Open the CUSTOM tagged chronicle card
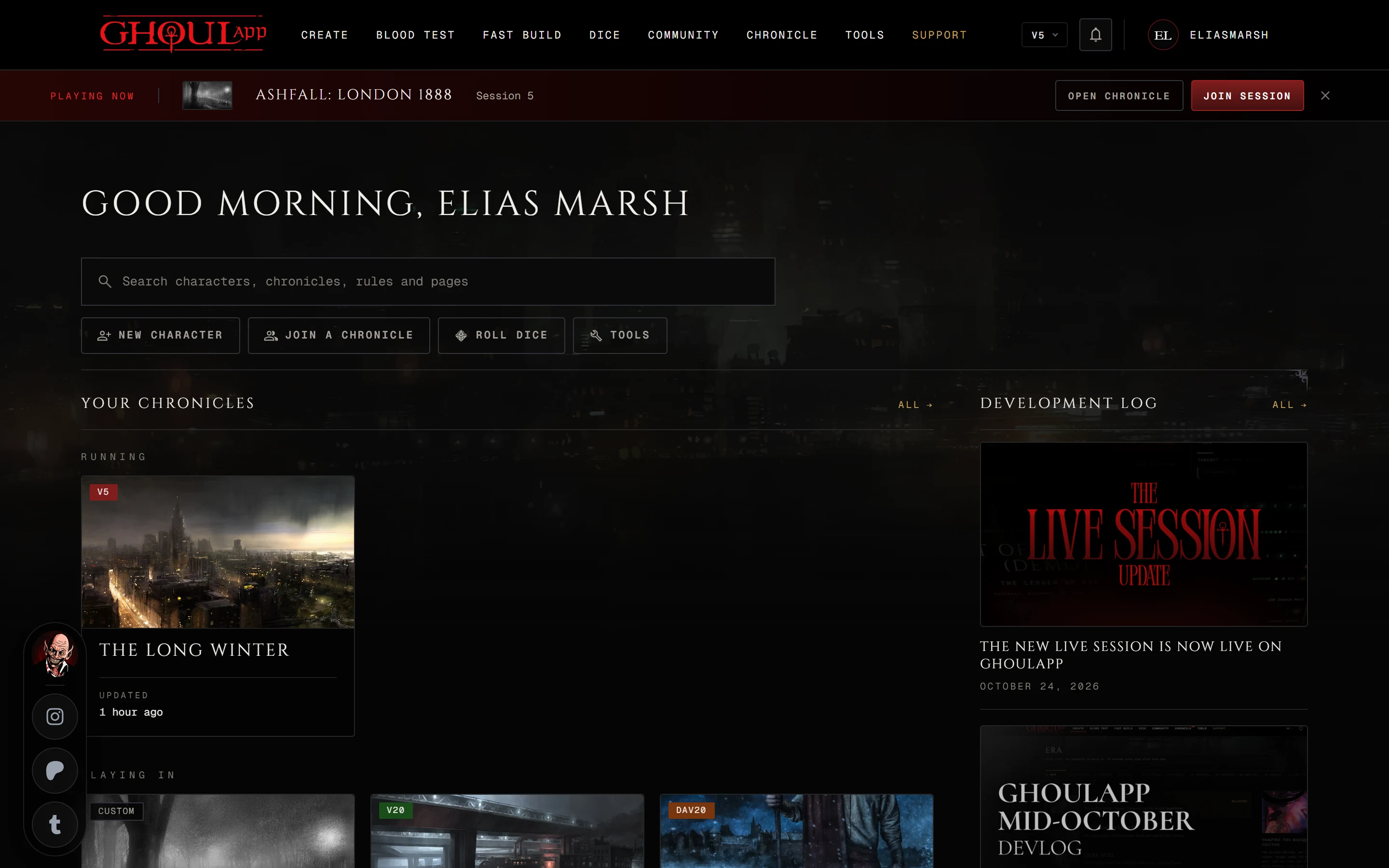 [x=218, y=831]
